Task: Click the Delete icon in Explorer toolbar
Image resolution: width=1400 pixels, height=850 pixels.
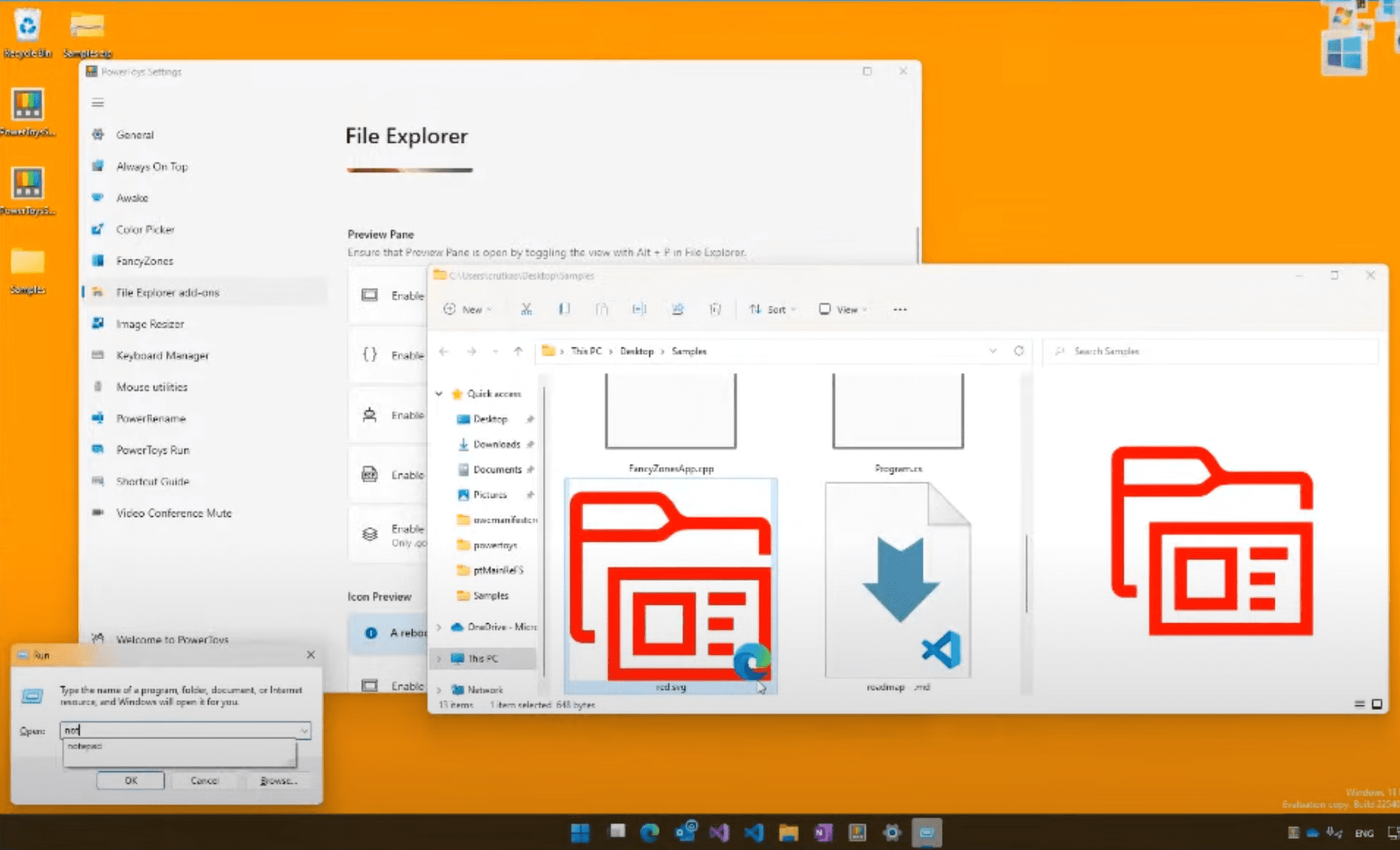Action: coord(715,309)
